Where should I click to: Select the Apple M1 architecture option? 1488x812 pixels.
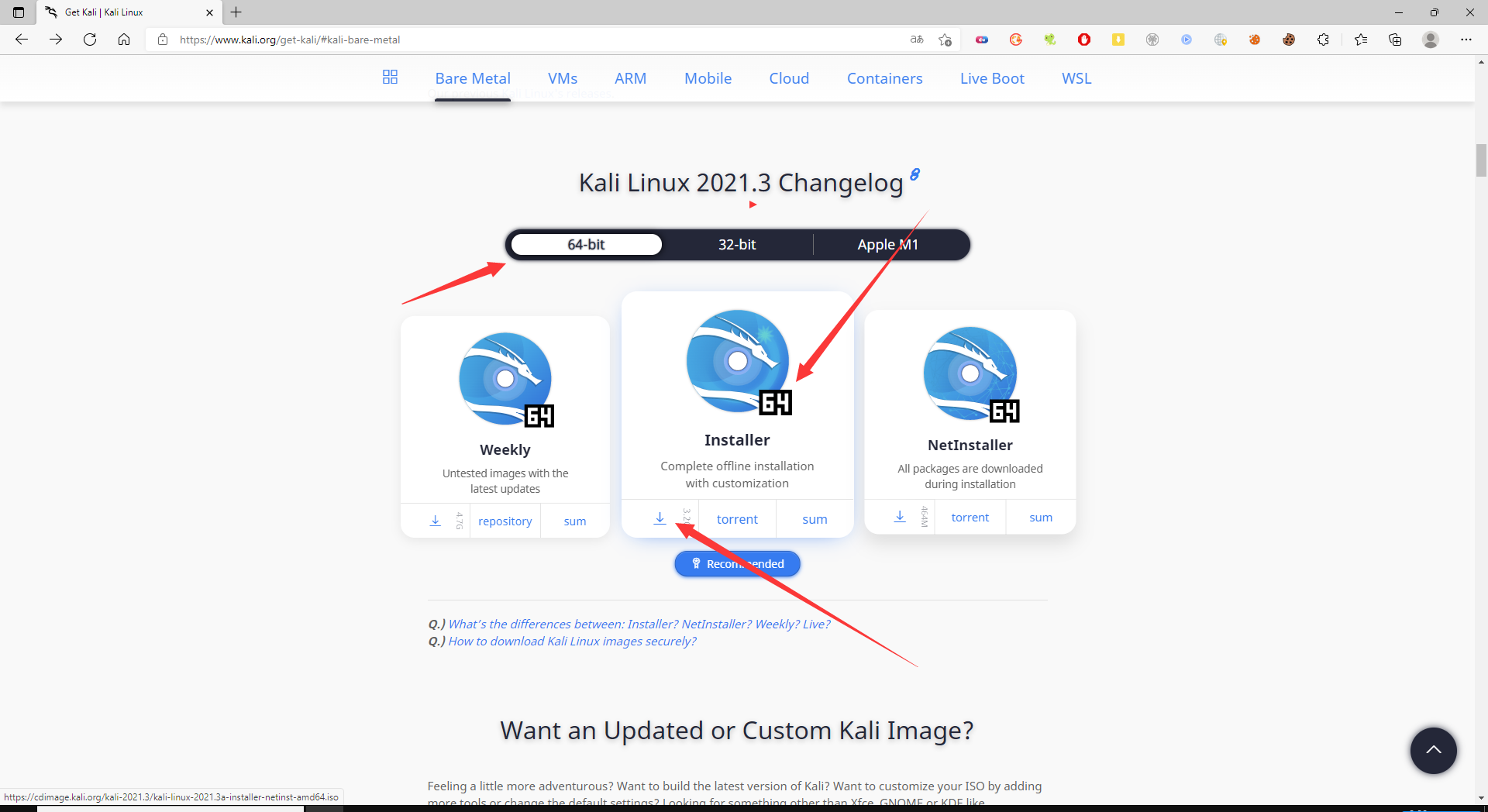[888, 245]
